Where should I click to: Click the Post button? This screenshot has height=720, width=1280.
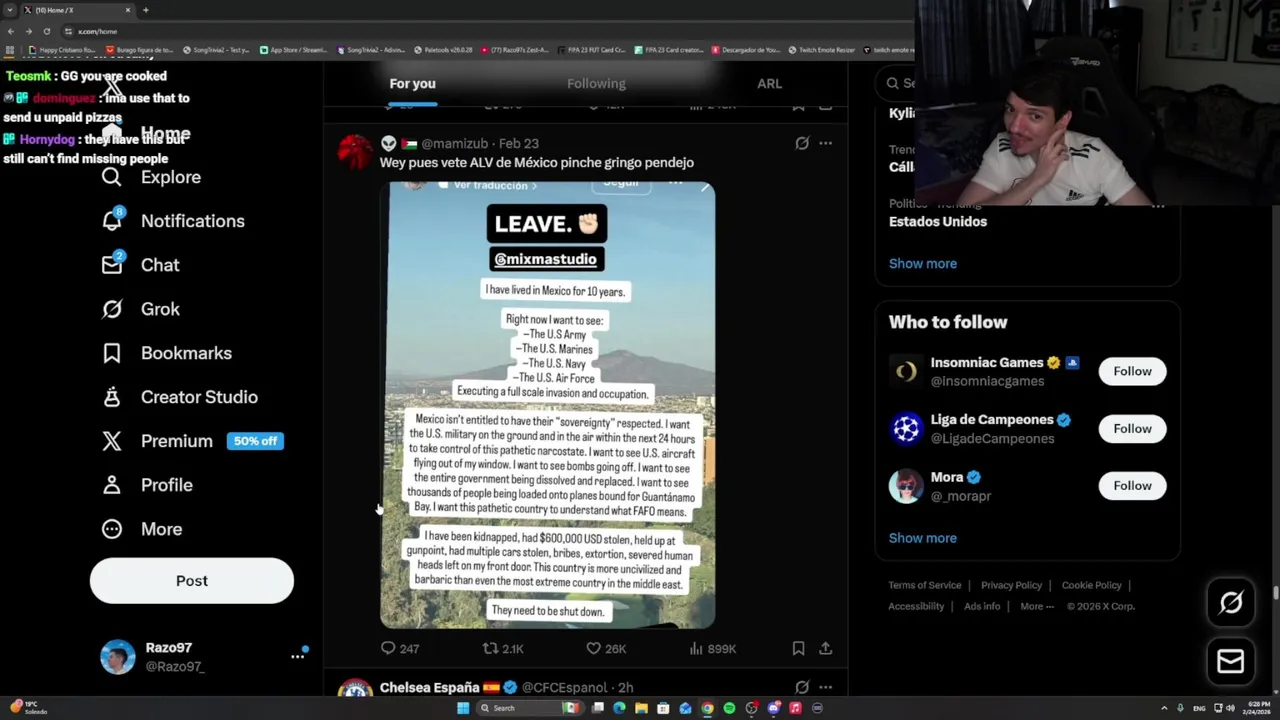[x=192, y=580]
